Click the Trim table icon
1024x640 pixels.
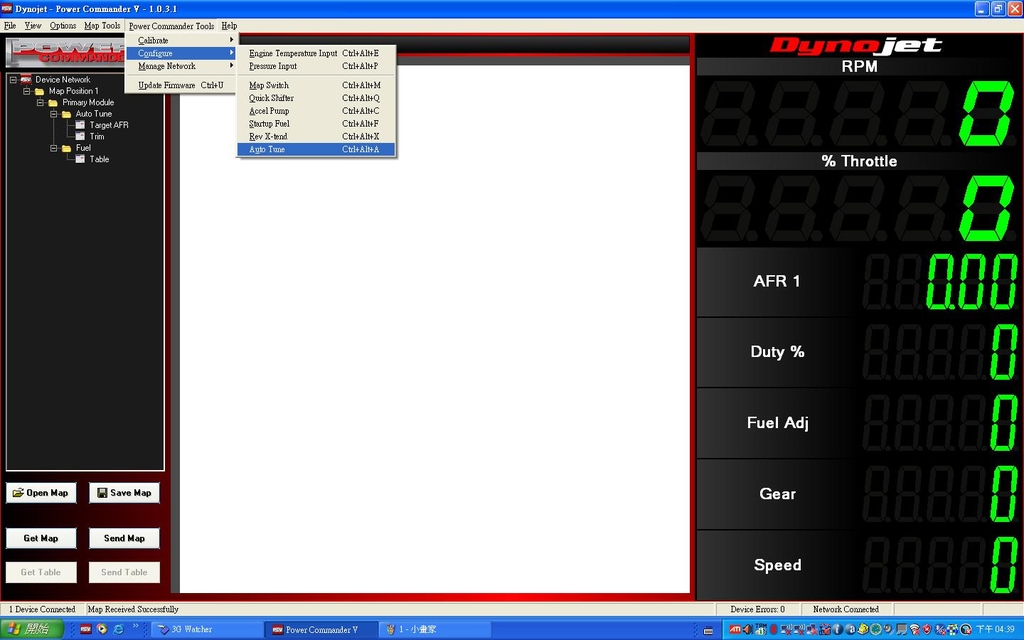(80, 136)
